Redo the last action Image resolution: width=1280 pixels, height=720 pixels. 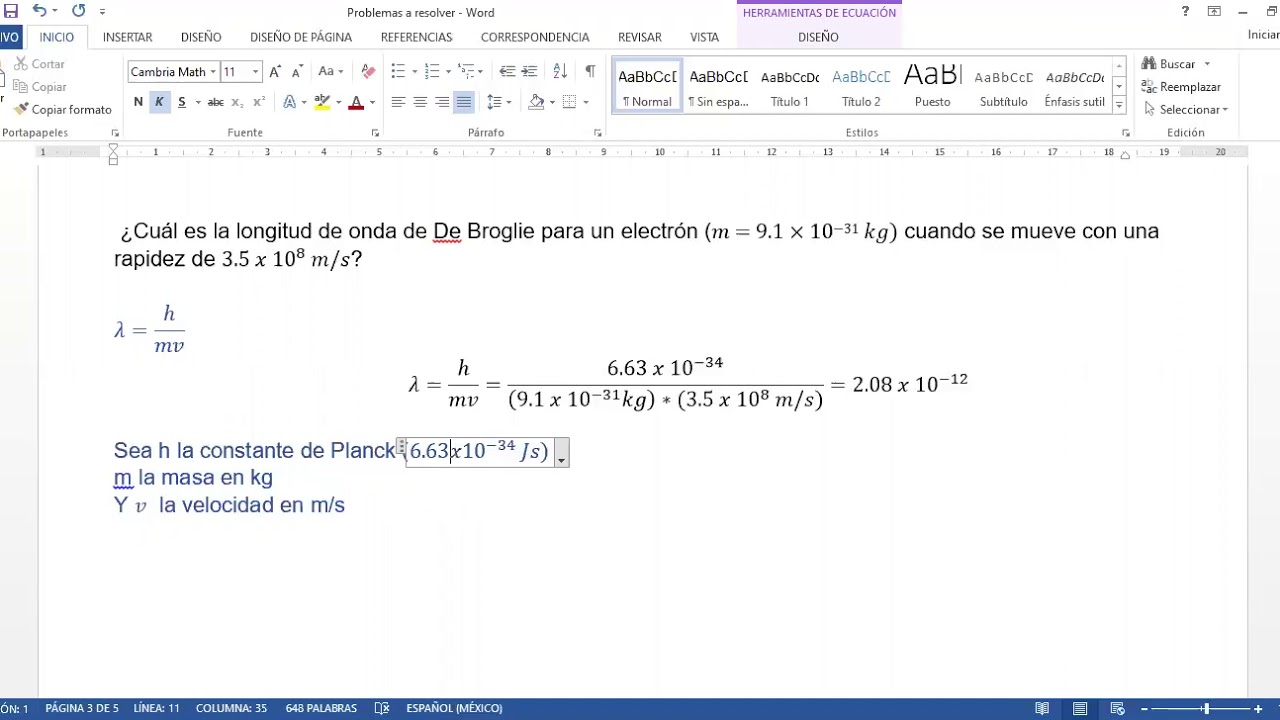click(x=79, y=11)
